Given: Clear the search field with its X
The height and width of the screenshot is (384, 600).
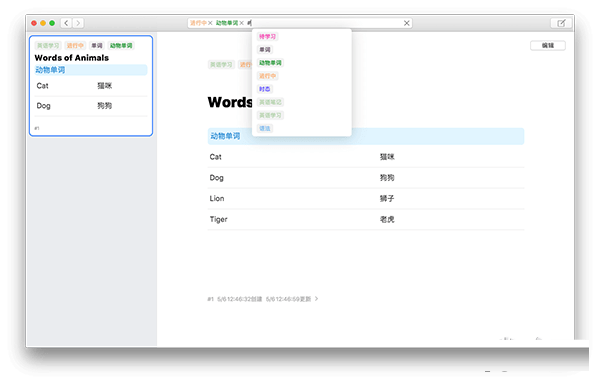Looking at the screenshot, I should pos(406,23).
